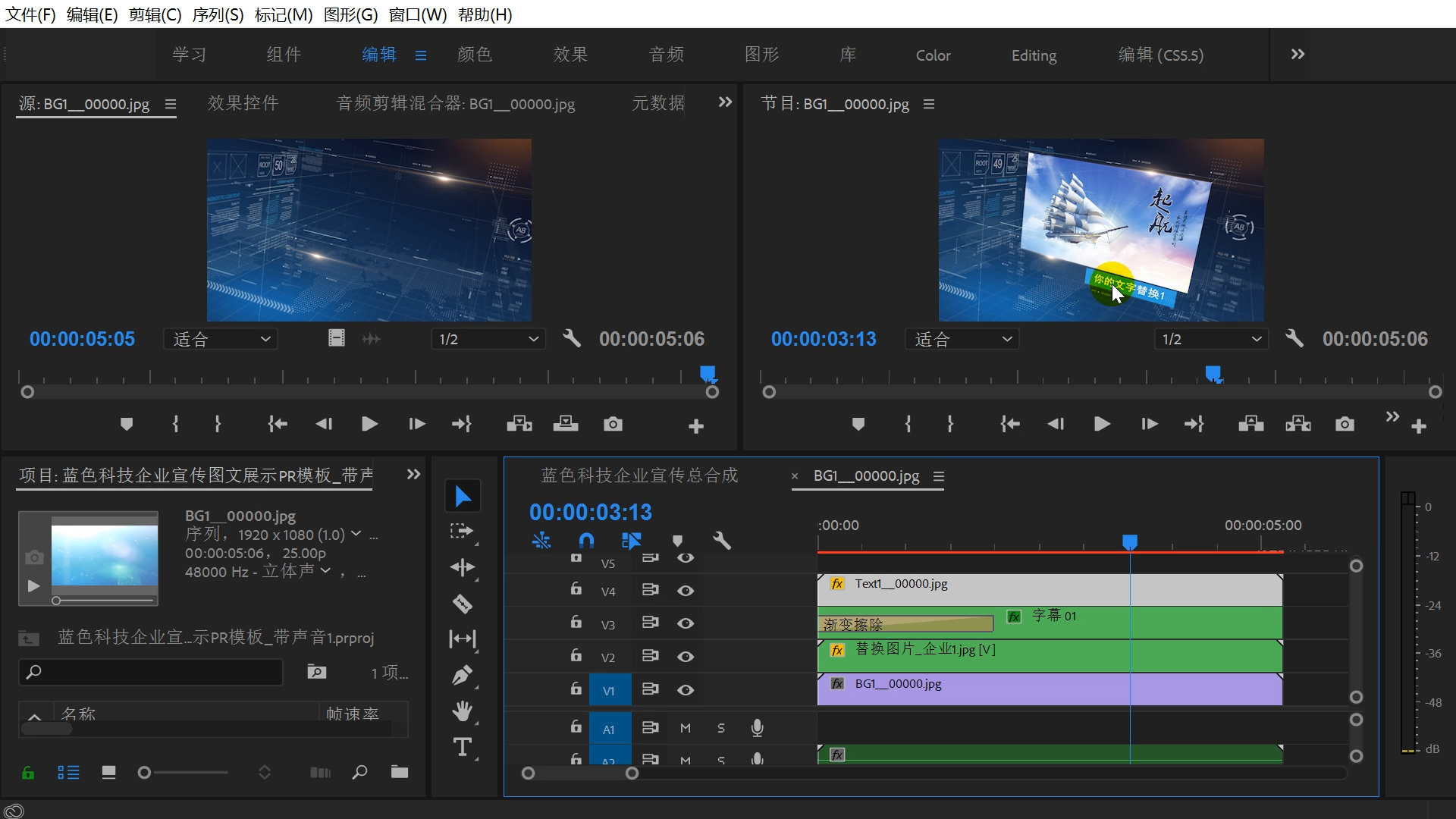Select the Hand tool

click(463, 711)
